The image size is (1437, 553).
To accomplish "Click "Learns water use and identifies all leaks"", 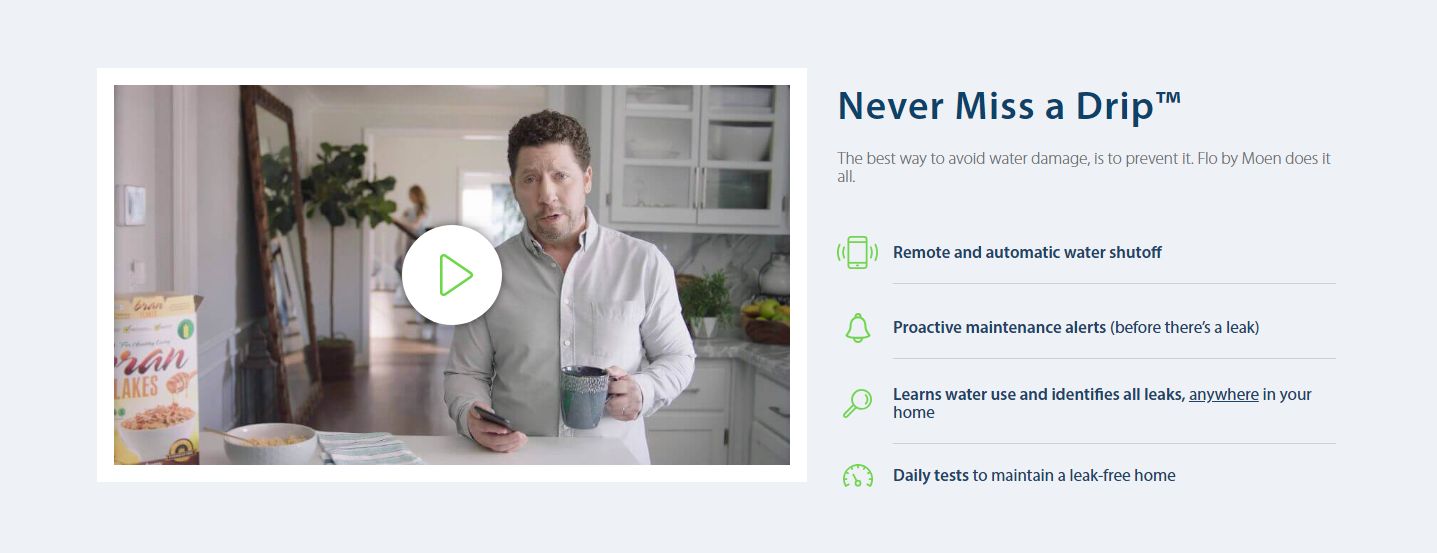I will point(1039,394).
